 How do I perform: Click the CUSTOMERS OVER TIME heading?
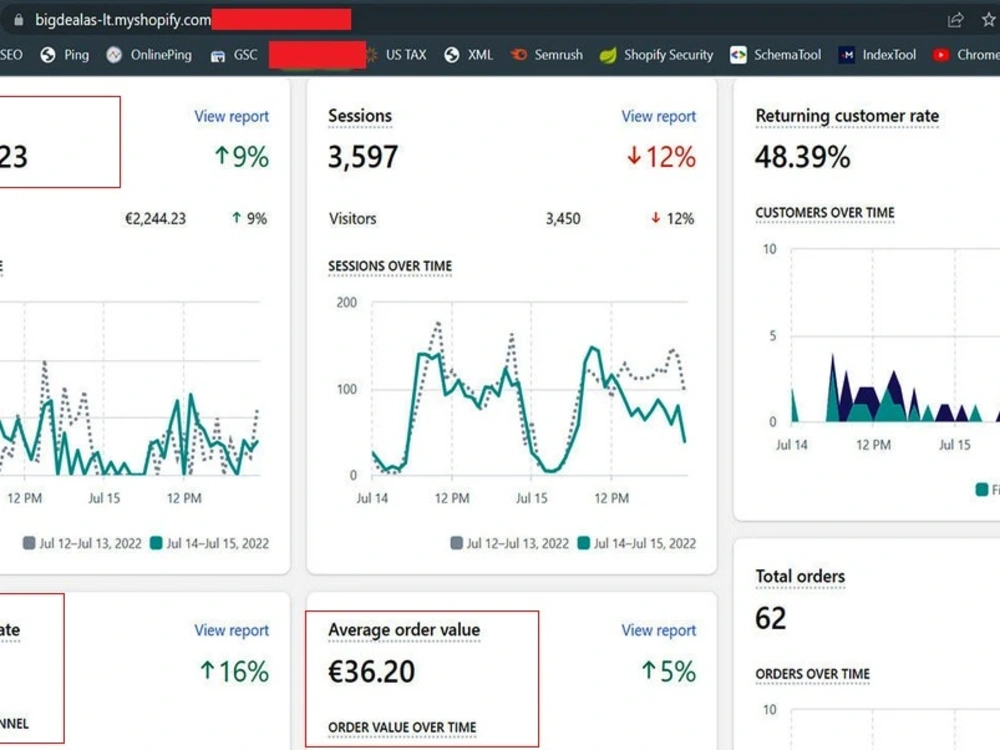click(825, 212)
